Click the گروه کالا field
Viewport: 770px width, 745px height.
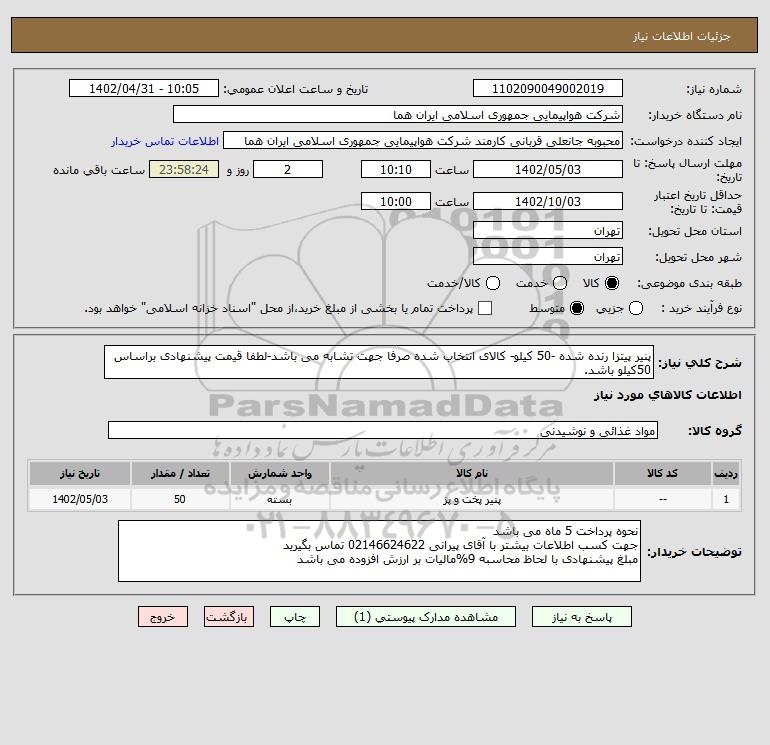point(383,431)
